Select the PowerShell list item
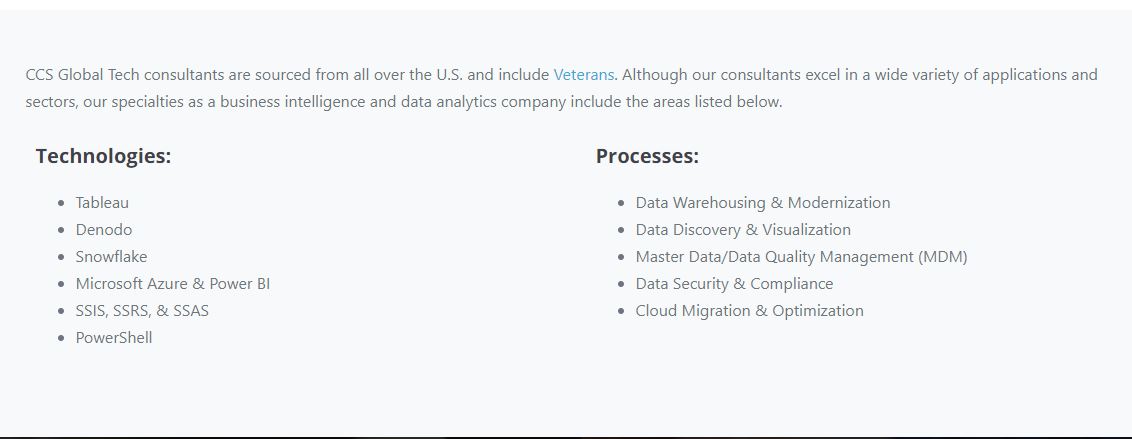This screenshot has width=1132, height=439. [x=114, y=338]
